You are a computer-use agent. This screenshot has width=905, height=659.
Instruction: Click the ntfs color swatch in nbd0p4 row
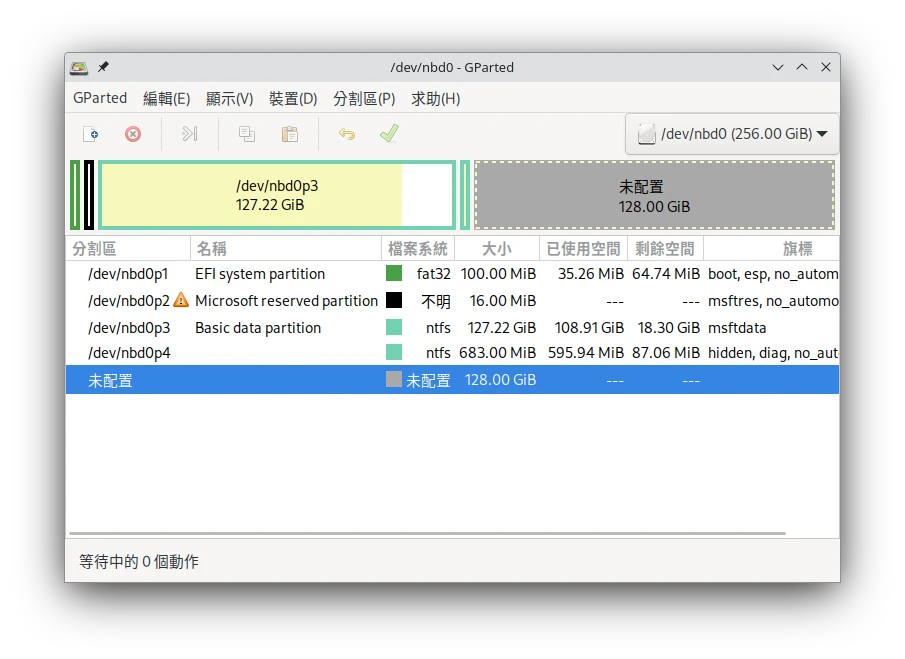coord(394,352)
